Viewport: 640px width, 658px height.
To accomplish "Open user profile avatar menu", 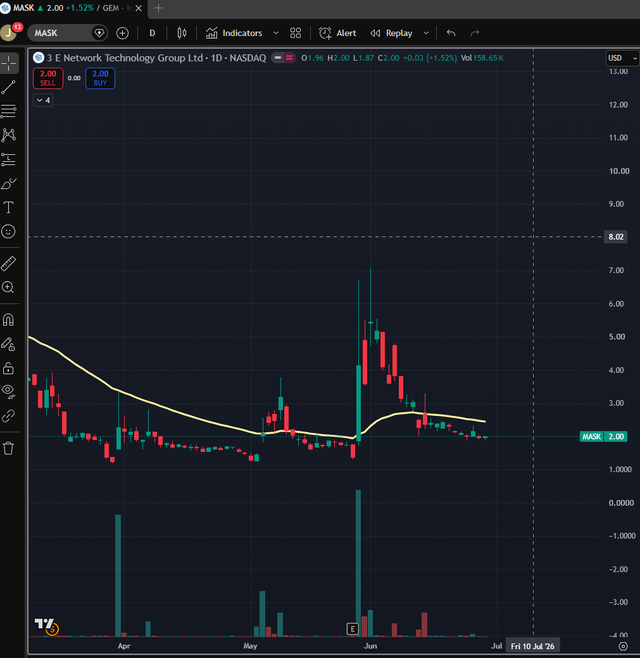I will 9,33.
